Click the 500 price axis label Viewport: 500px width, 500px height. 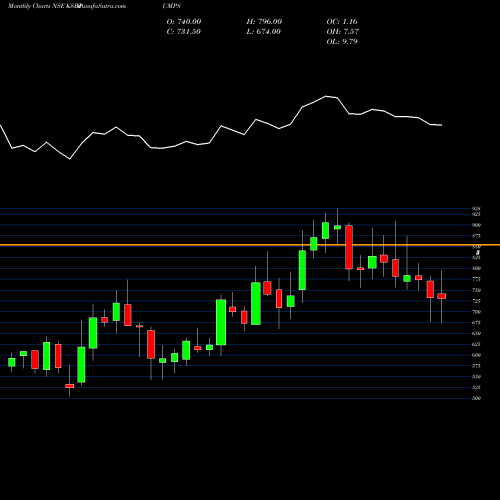[x=476, y=398]
